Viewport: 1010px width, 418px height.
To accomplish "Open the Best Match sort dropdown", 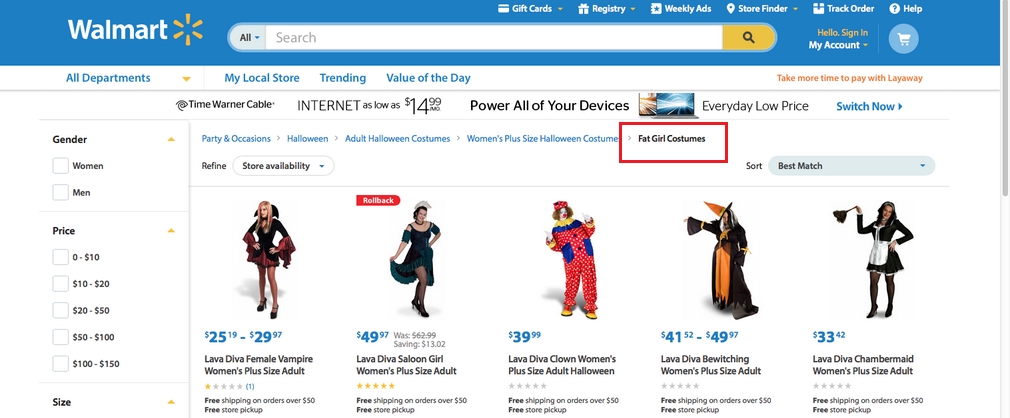I will (x=852, y=166).
